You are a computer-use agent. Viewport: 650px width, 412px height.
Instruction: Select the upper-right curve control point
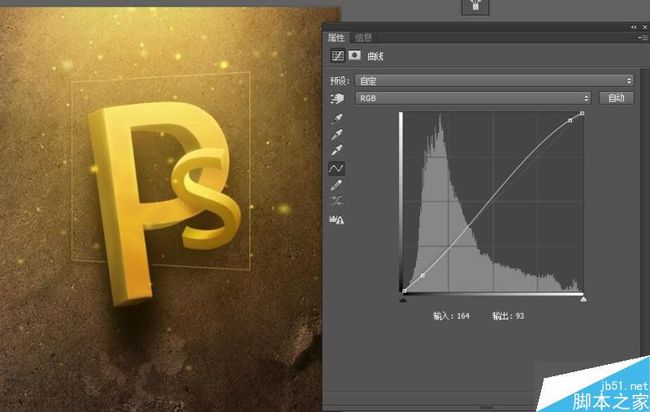(x=570, y=120)
